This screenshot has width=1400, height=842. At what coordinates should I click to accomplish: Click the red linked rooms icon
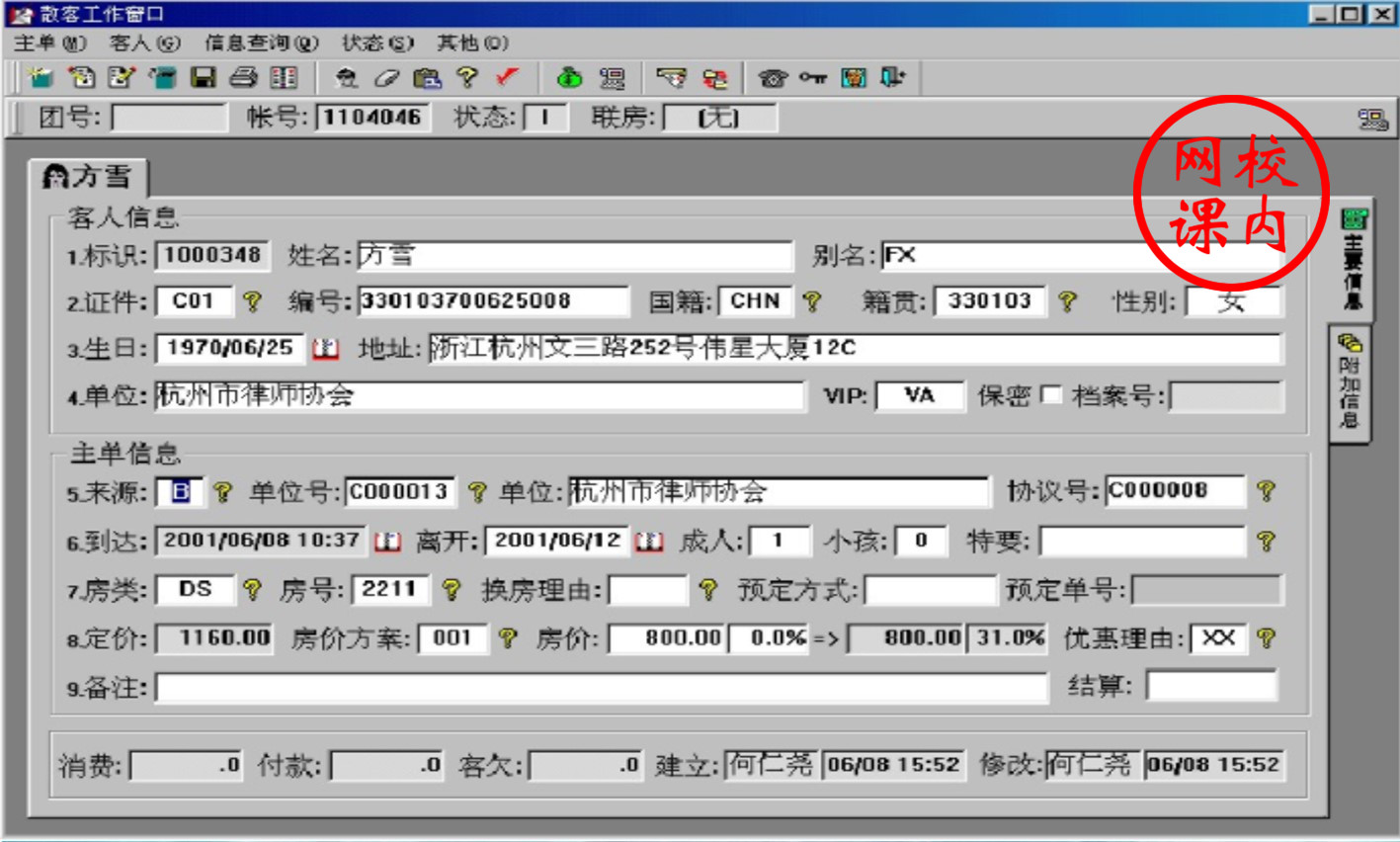tap(714, 77)
